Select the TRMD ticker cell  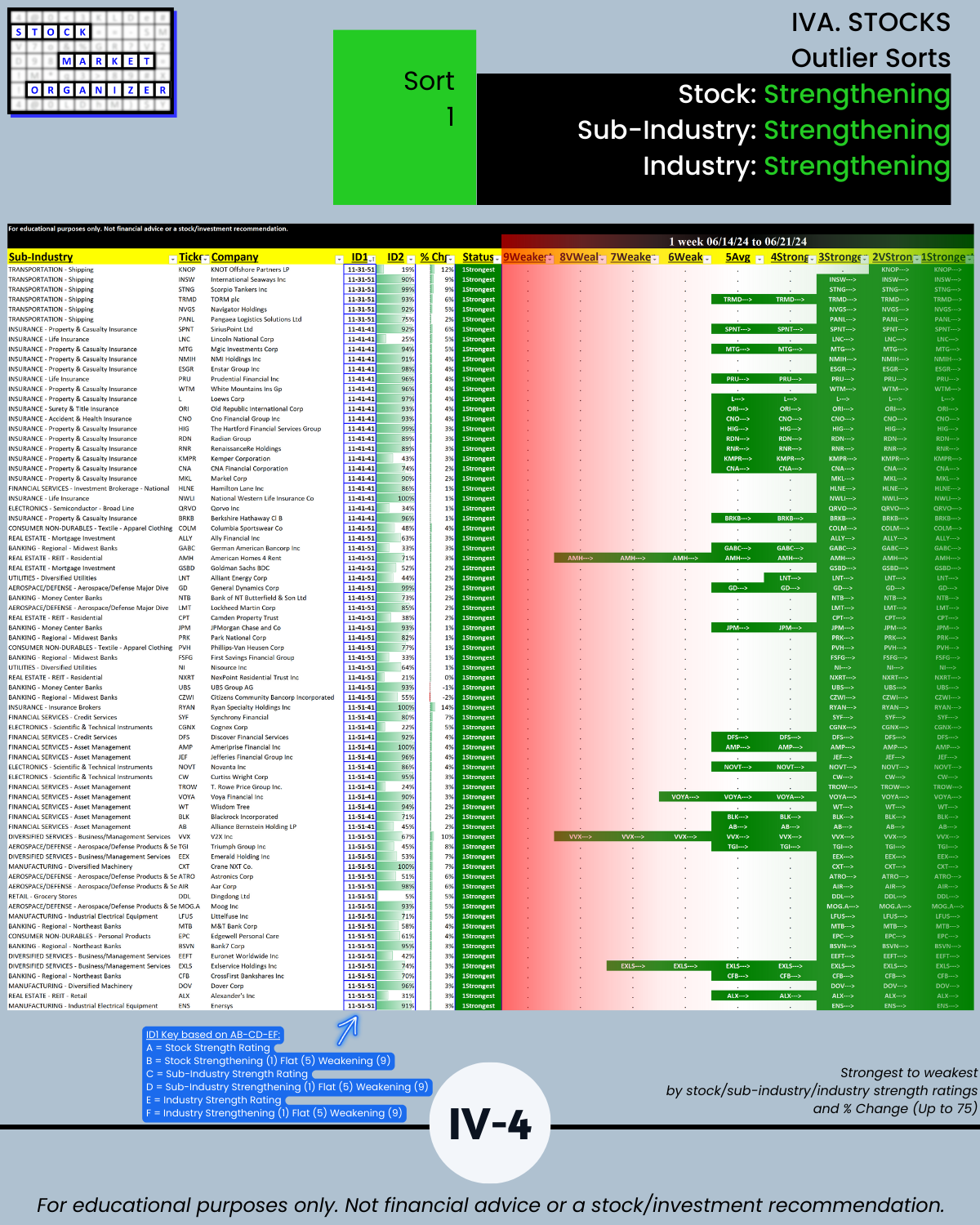(193, 300)
